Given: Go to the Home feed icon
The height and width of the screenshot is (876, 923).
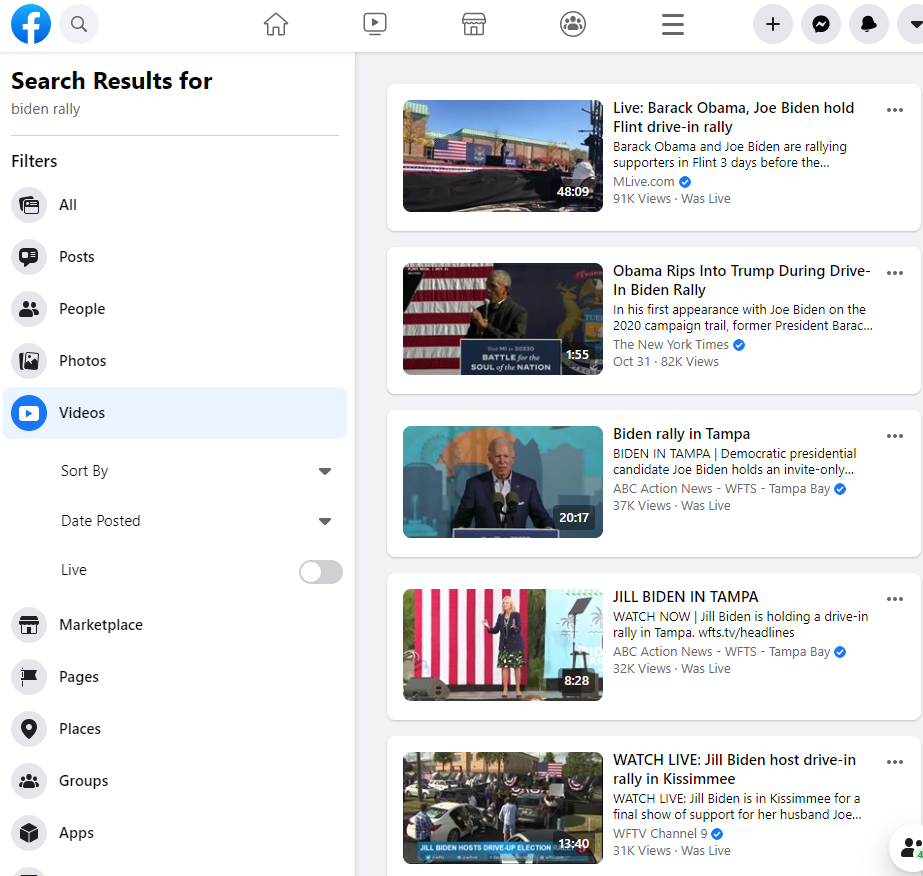Looking at the screenshot, I should (276, 25).
